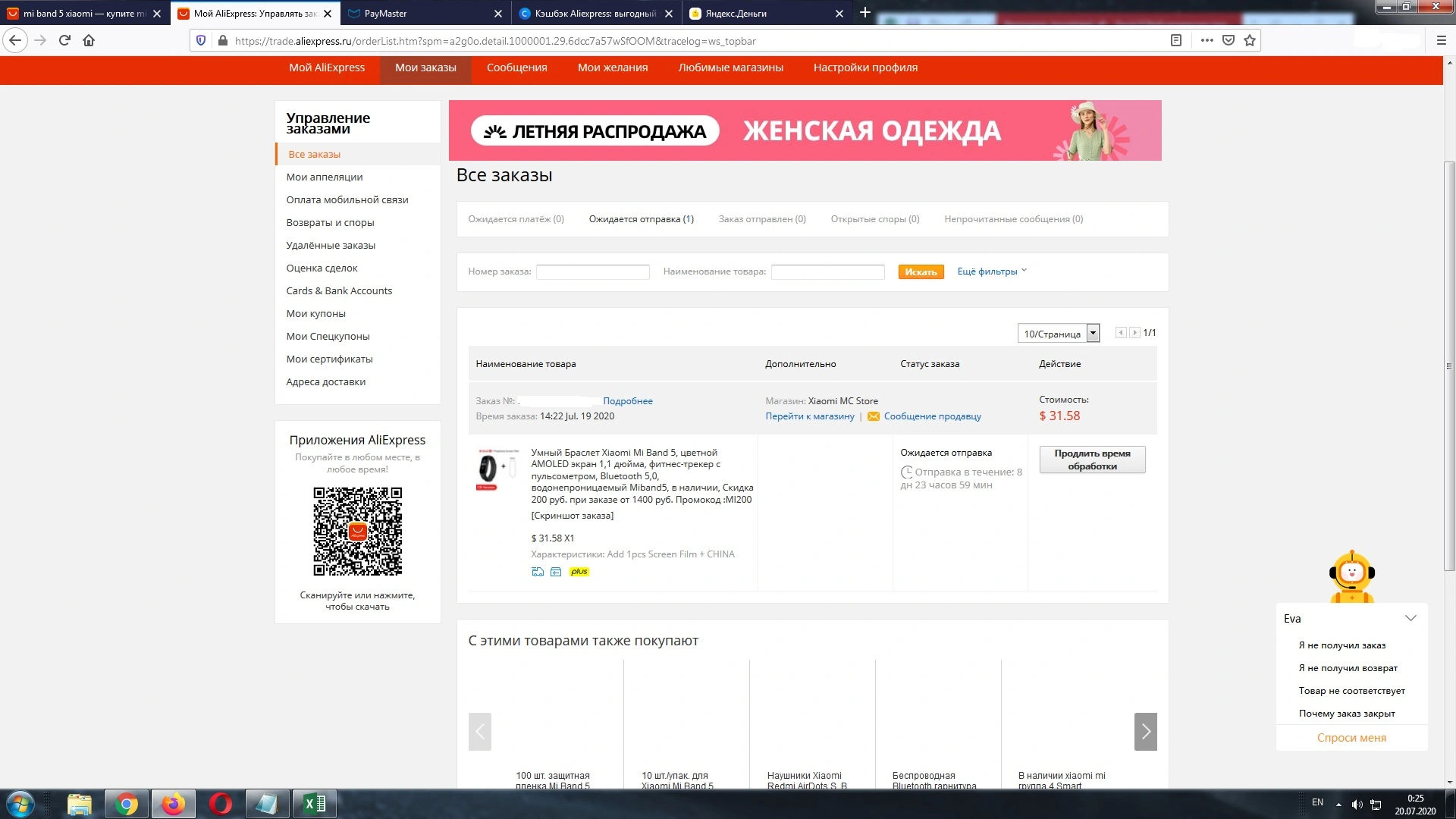Open Excel from the taskbar
The width and height of the screenshot is (1456, 819).
[315, 804]
